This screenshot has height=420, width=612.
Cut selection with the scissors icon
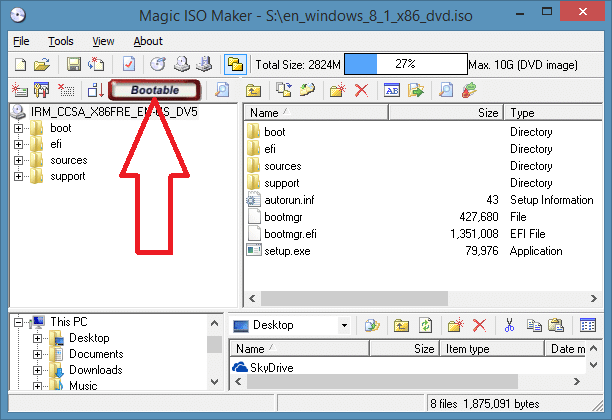(x=509, y=325)
